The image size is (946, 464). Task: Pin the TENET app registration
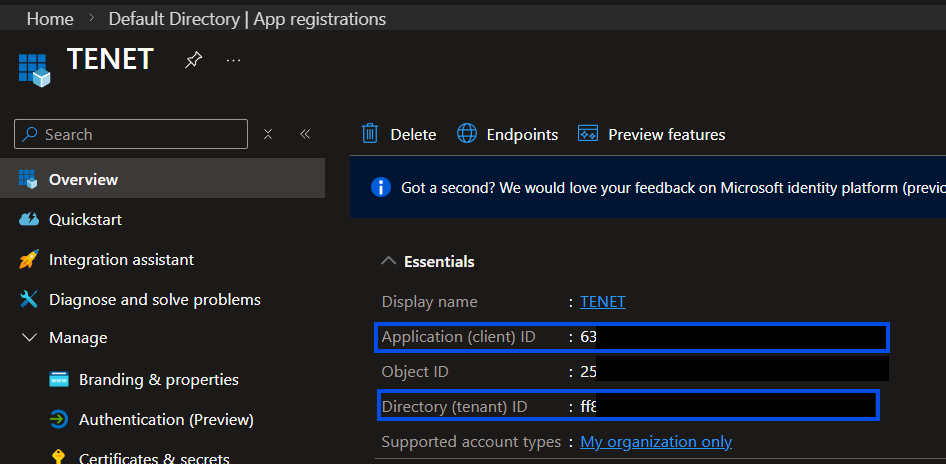193,60
